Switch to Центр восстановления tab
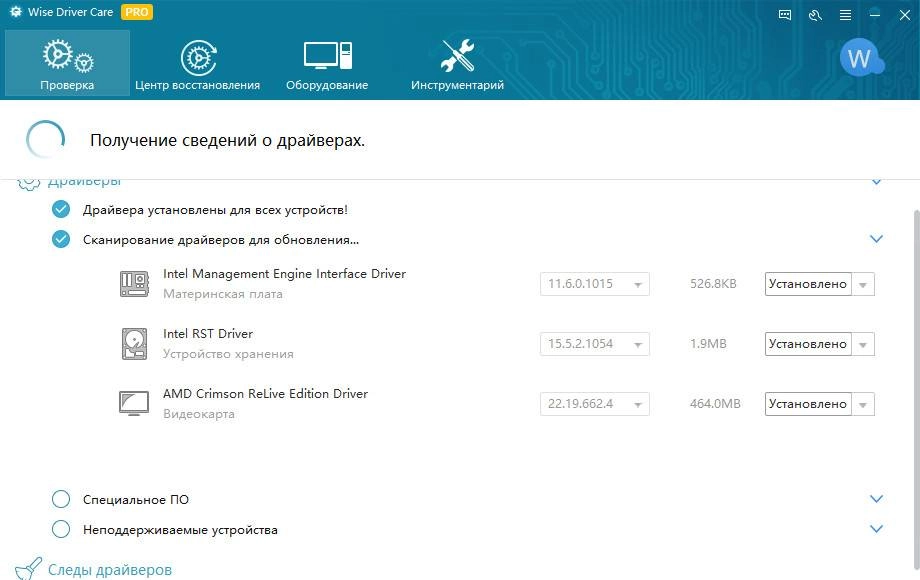The image size is (920, 580). (x=198, y=63)
